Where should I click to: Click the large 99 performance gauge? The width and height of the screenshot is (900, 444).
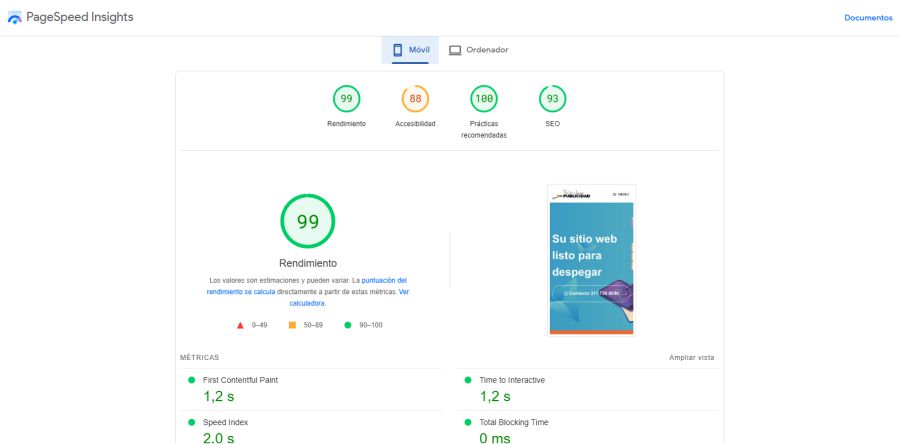pyautogui.click(x=307, y=222)
